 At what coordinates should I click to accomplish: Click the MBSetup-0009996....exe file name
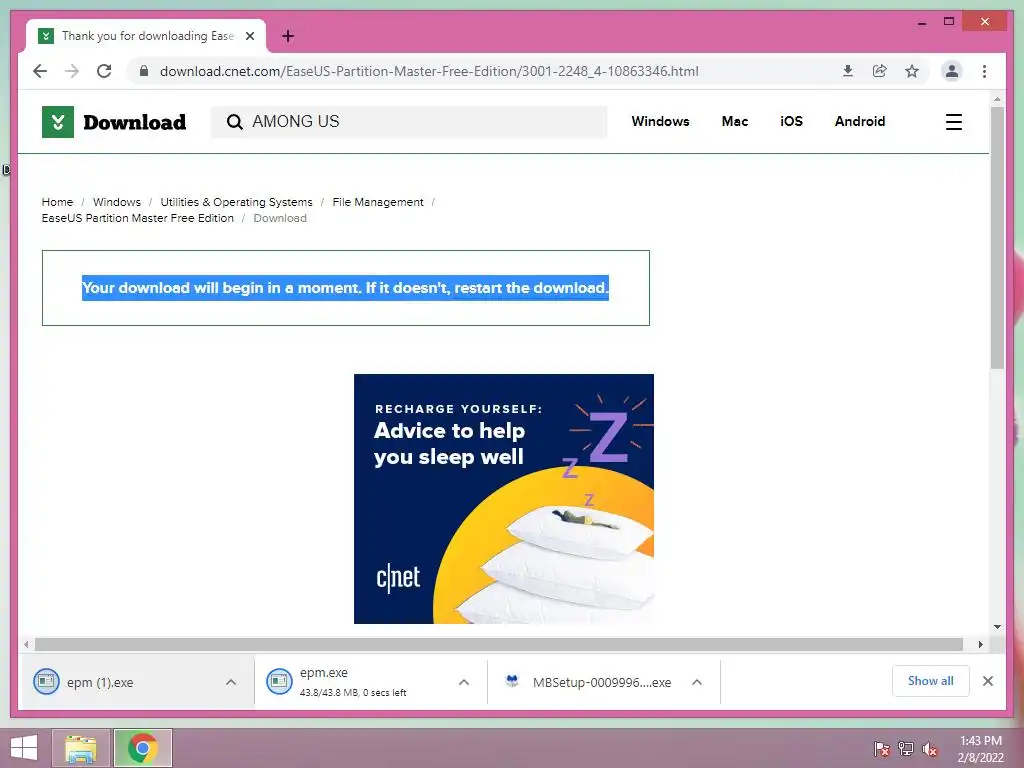(x=601, y=682)
